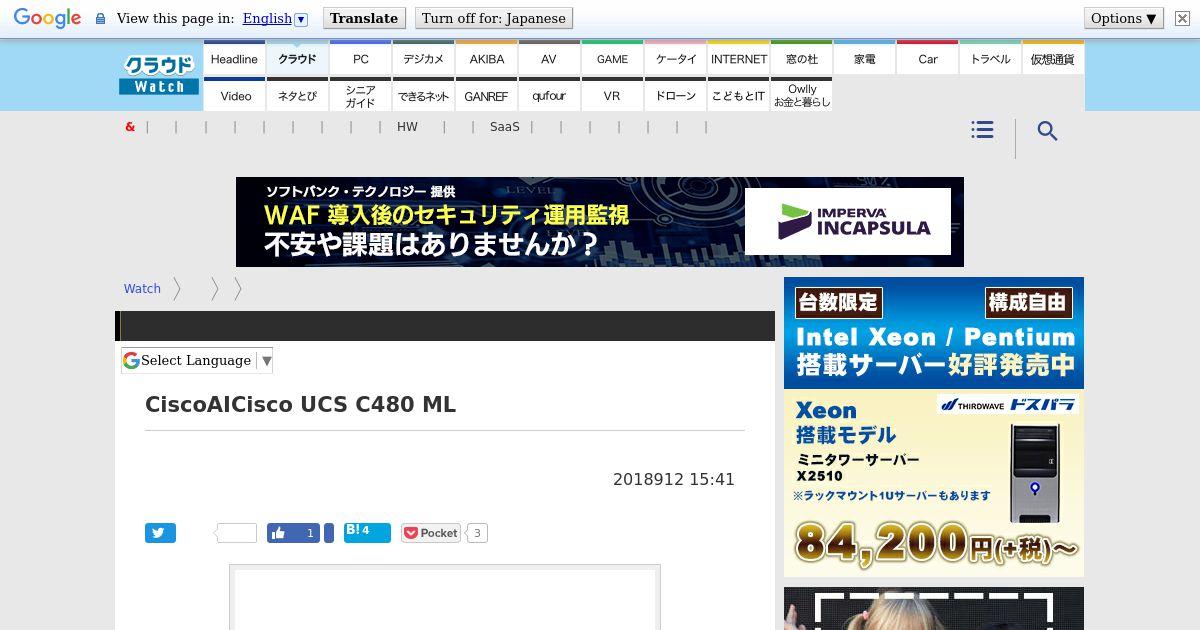
Task: Click the article date 15:41 text
Action: (x=674, y=480)
